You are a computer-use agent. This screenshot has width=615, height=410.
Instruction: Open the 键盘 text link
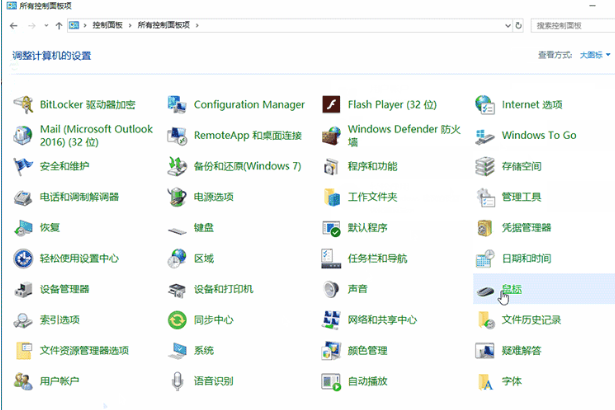click(204, 228)
